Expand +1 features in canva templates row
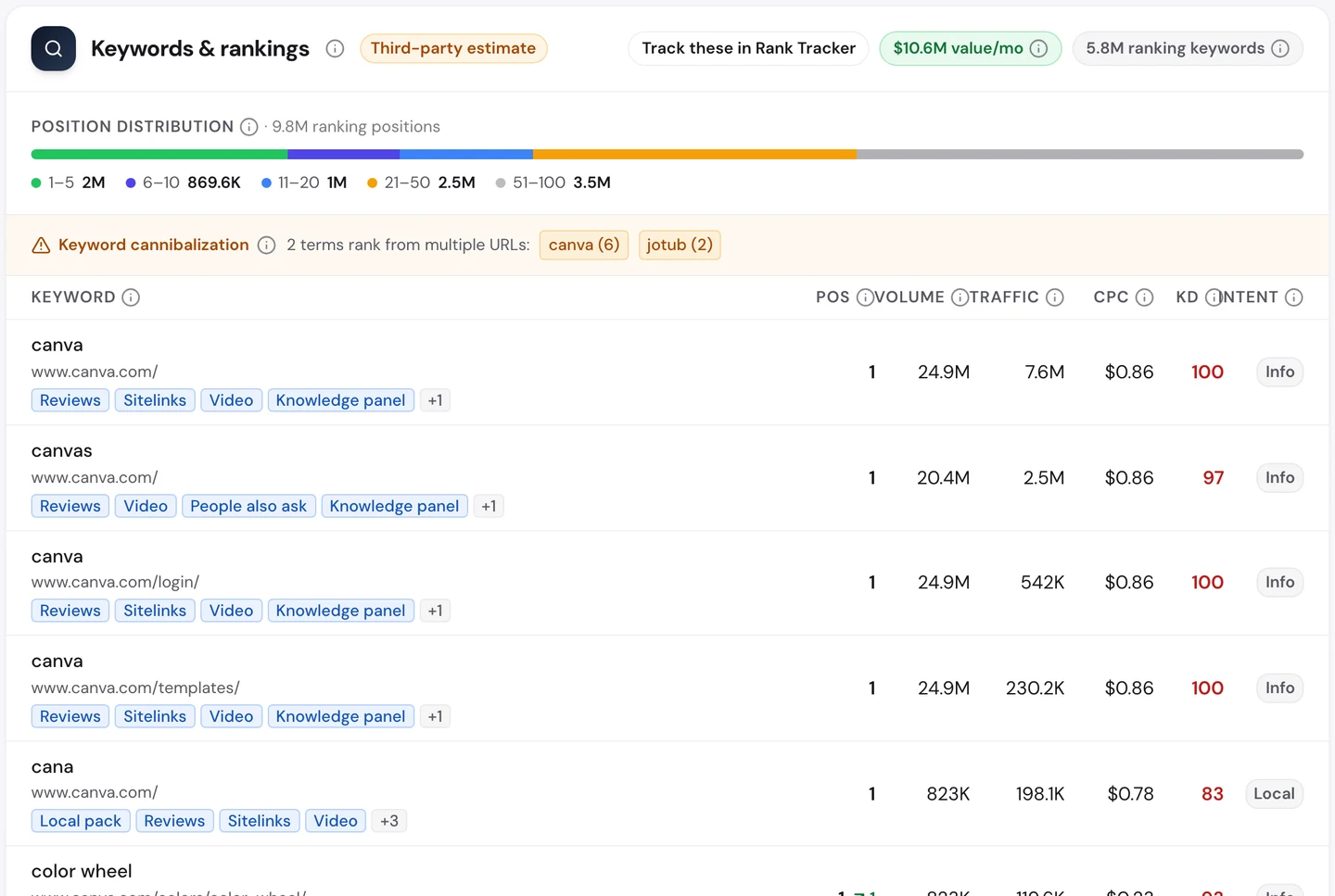The width and height of the screenshot is (1335, 896). click(435, 717)
